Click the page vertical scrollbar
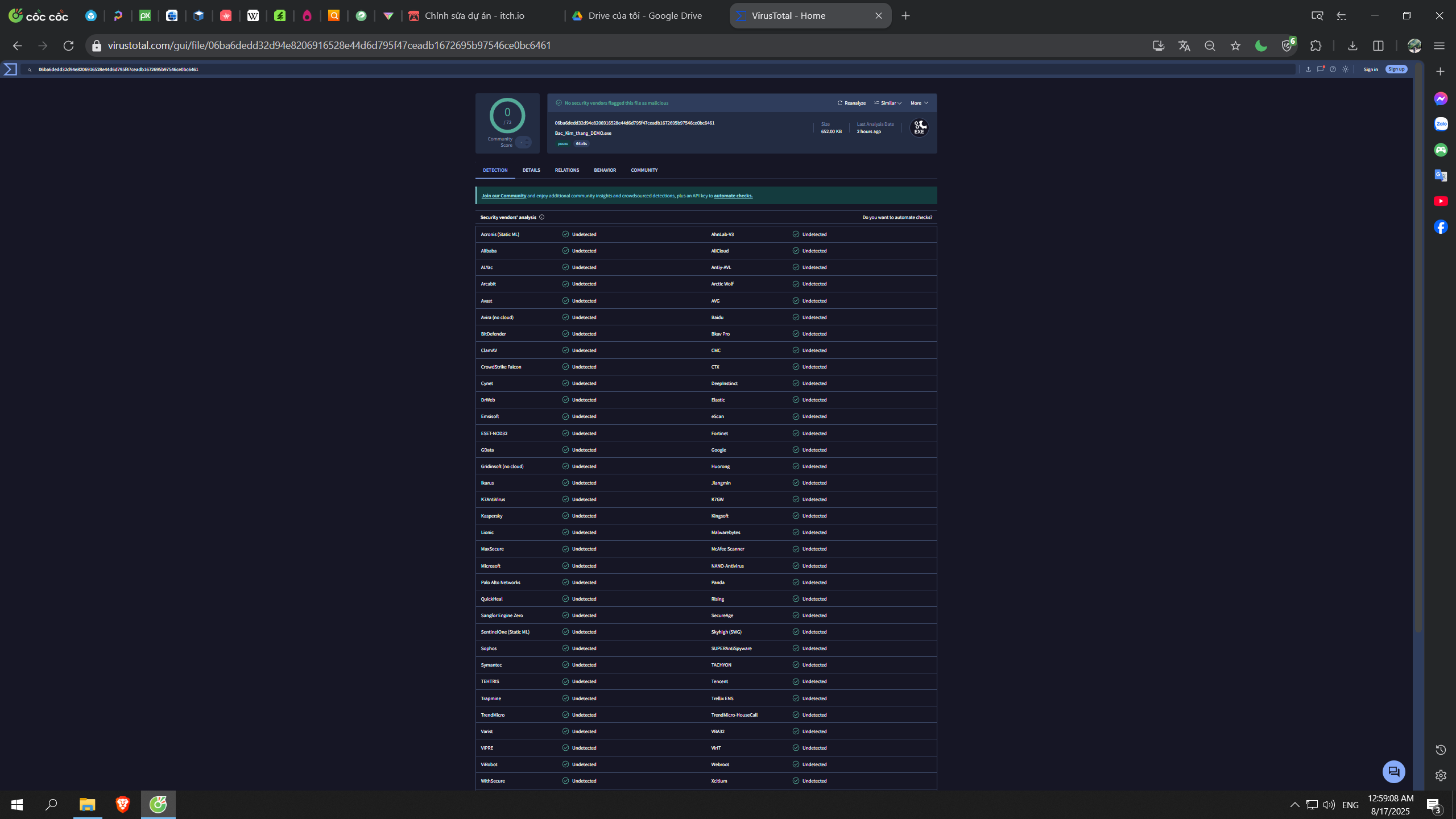The image size is (1456, 819). click(x=1418, y=347)
